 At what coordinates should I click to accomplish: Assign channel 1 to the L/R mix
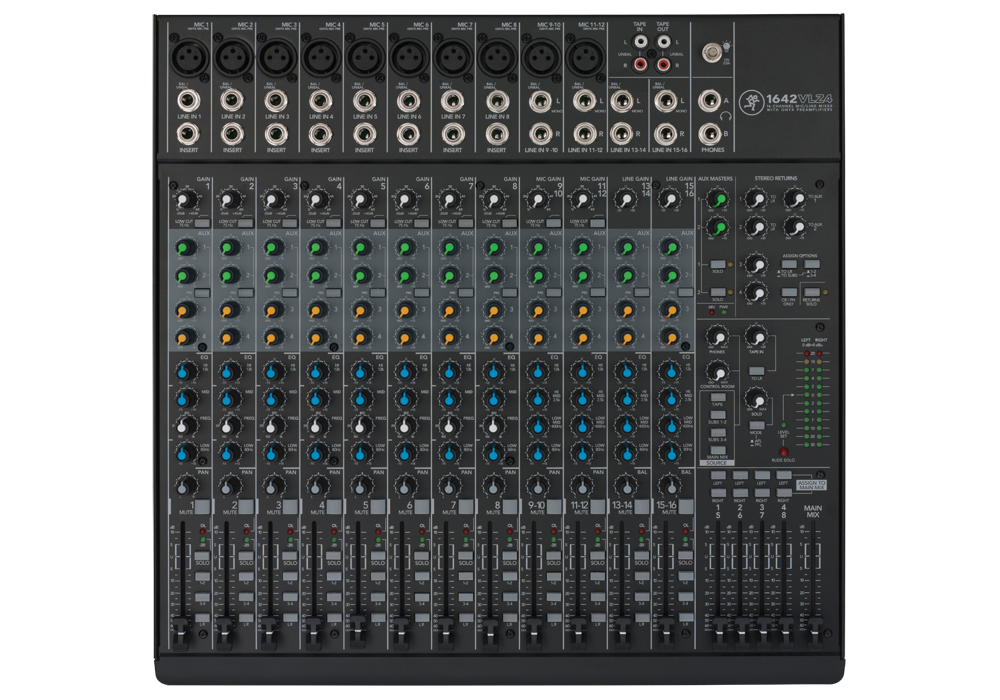click(x=202, y=617)
